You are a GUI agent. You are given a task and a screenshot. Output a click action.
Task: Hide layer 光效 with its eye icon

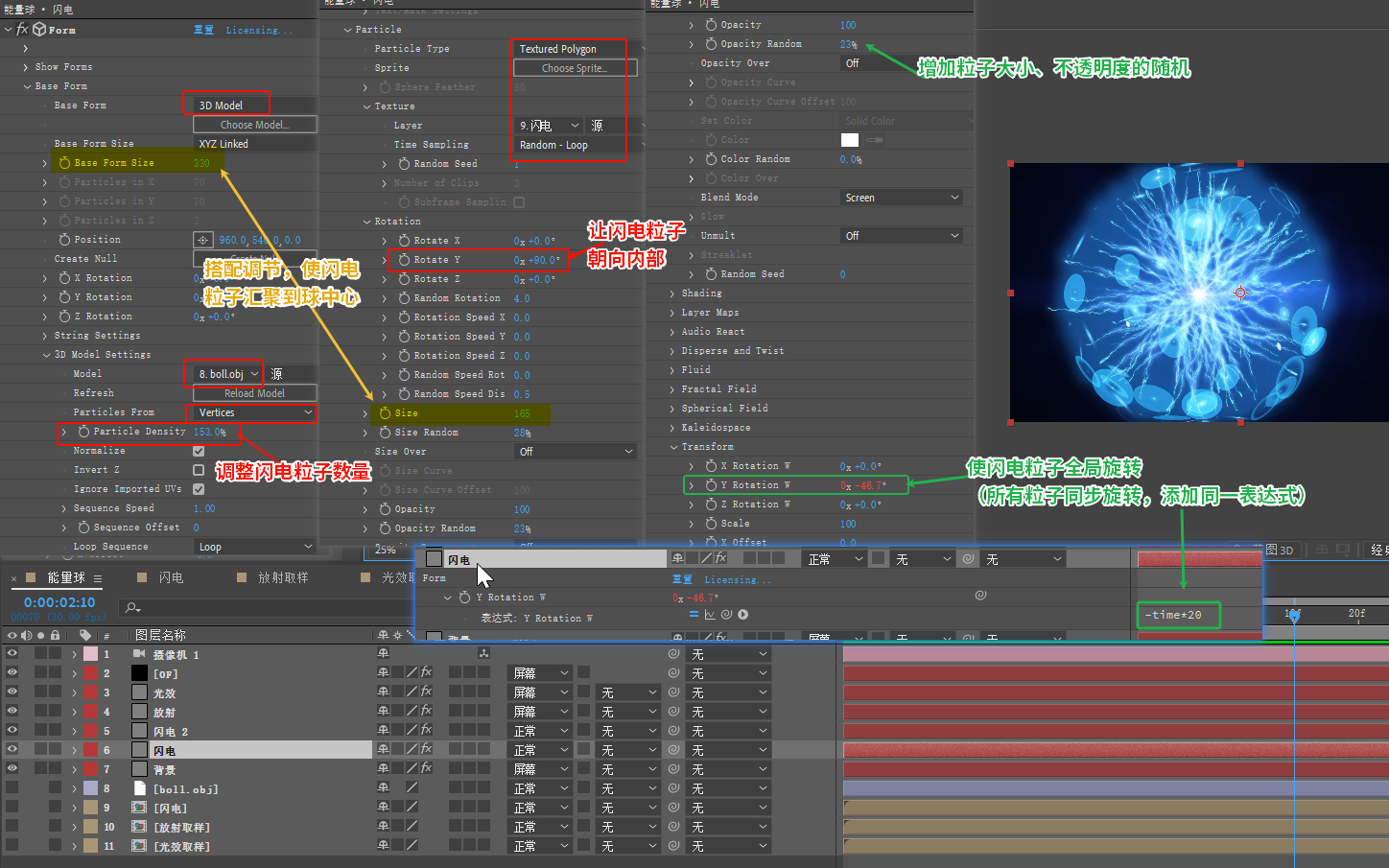coord(12,692)
